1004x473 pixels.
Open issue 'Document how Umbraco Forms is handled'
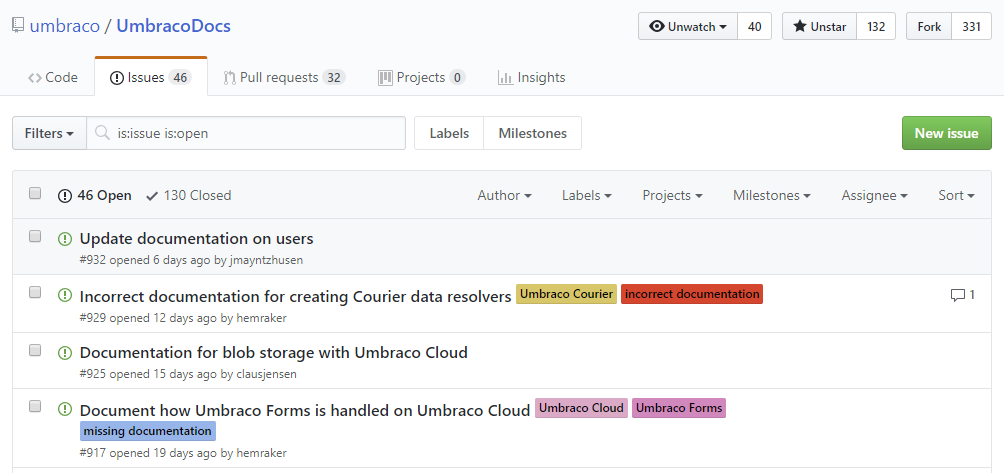click(305, 410)
